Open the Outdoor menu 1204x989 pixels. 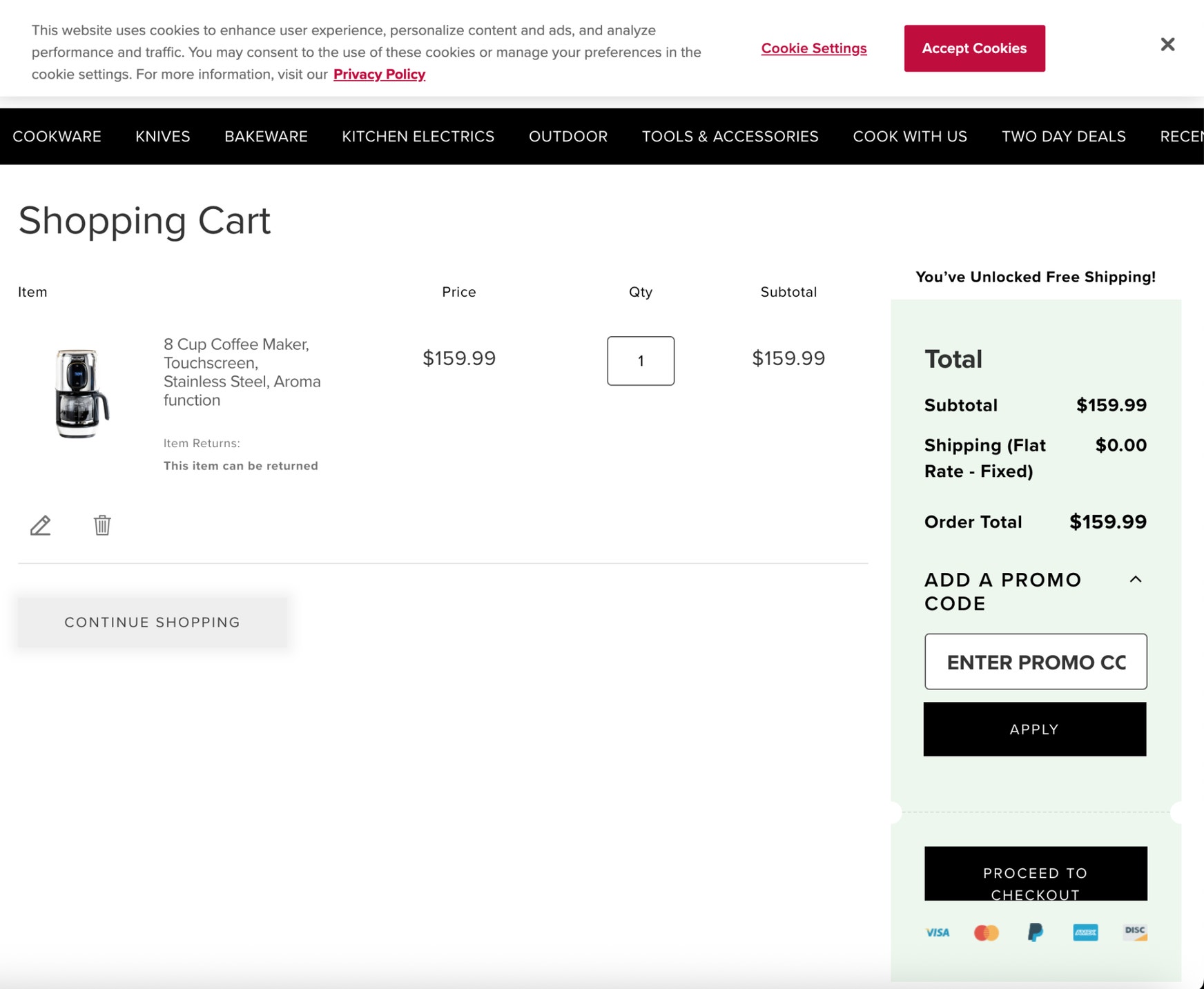tap(568, 137)
